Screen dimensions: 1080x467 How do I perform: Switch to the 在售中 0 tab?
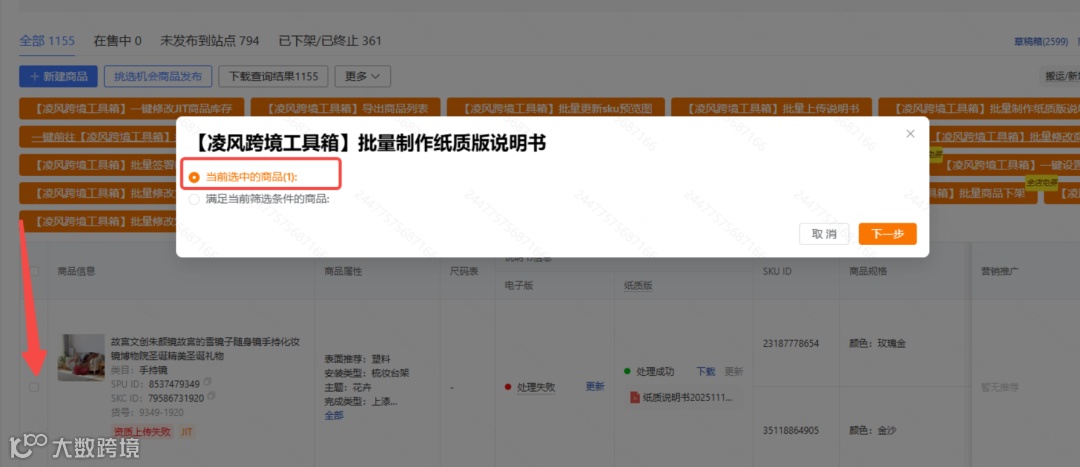pyautogui.click(x=117, y=41)
